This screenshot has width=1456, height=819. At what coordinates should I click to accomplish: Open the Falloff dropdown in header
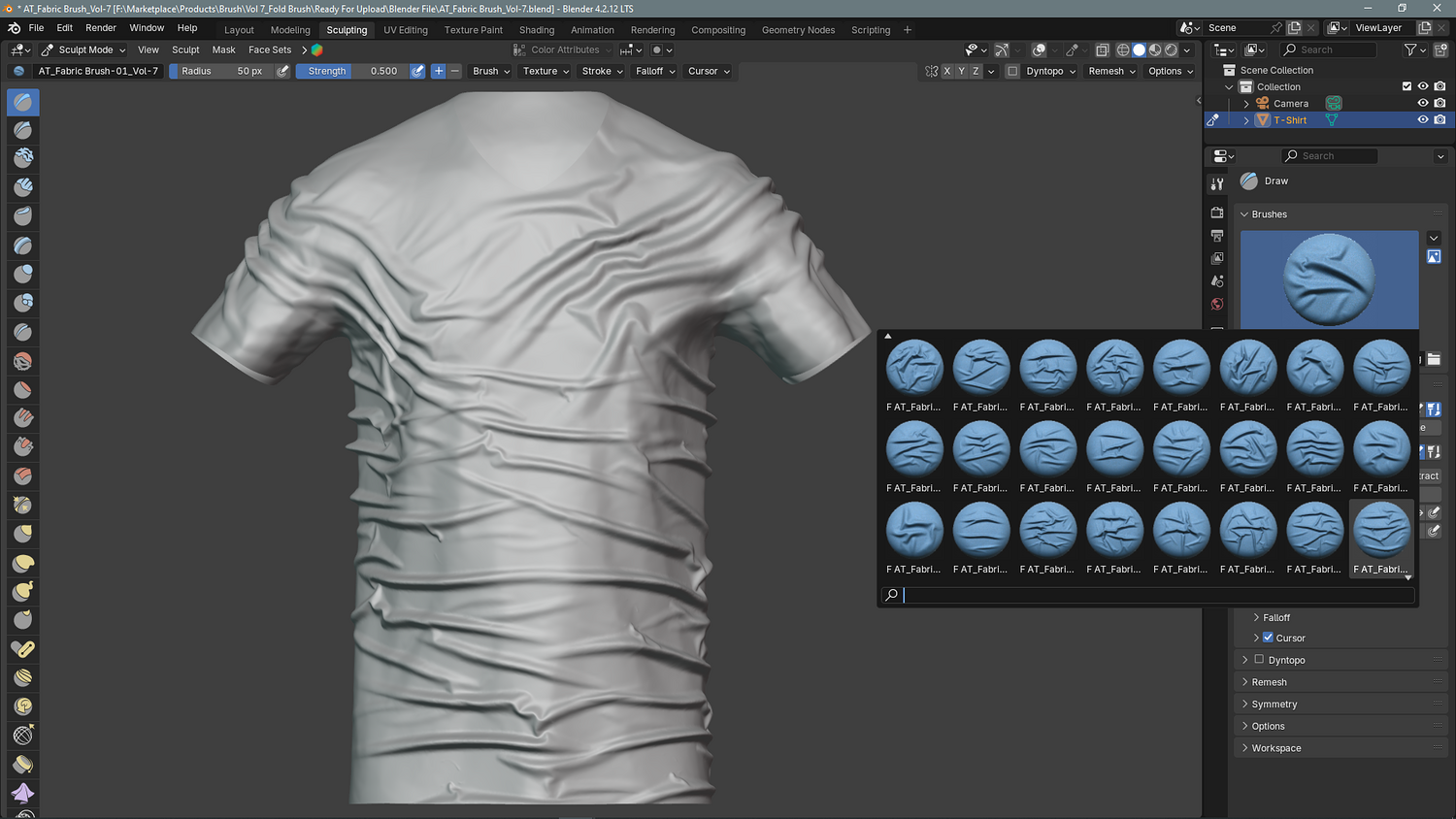click(655, 71)
